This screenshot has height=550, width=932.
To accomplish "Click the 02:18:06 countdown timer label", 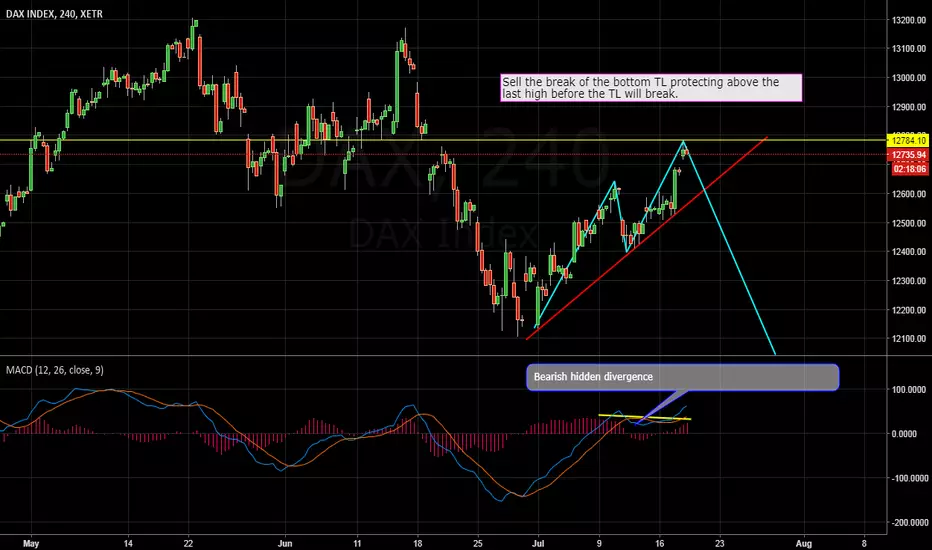I will 909,169.
